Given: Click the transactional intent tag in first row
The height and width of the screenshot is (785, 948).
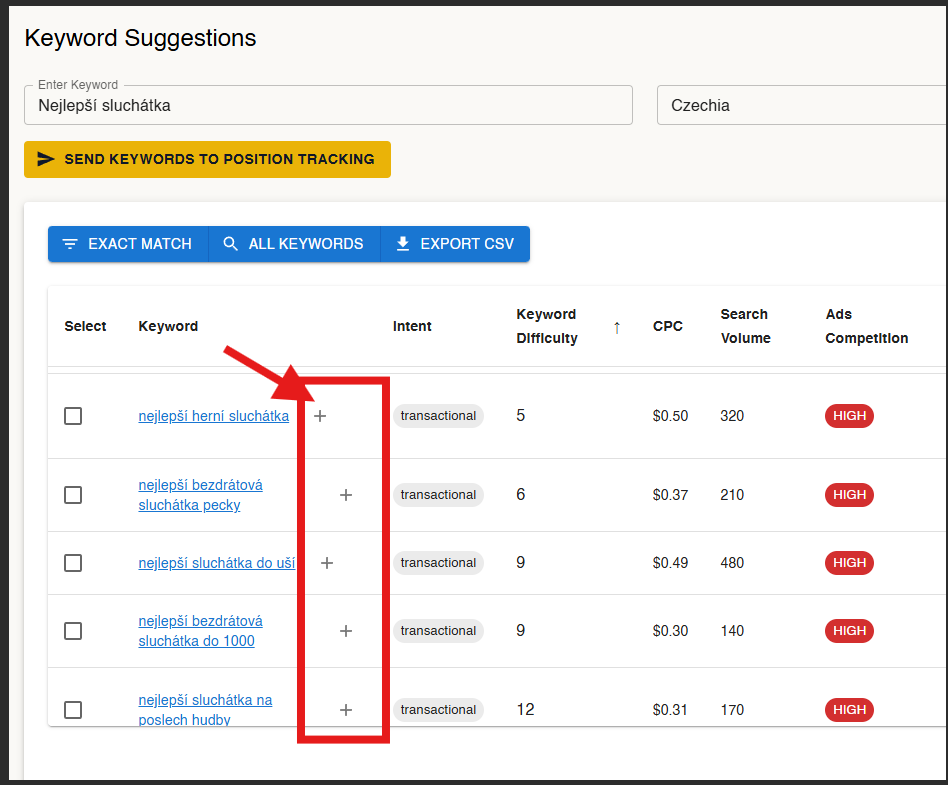Looking at the screenshot, I should [x=438, y=416].
